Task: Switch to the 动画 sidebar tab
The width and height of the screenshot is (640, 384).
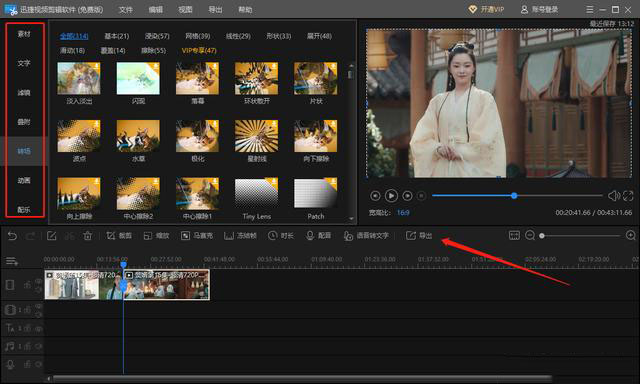Action: click(24, 180)
